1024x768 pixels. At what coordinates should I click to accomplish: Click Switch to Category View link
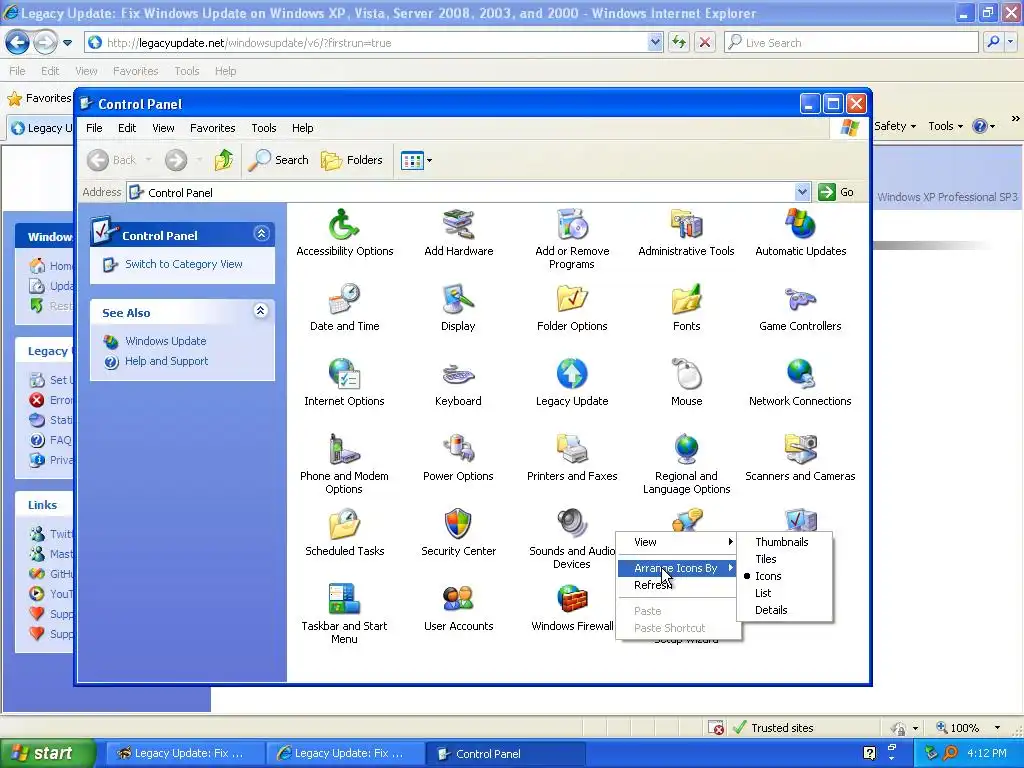coord(184,264)
